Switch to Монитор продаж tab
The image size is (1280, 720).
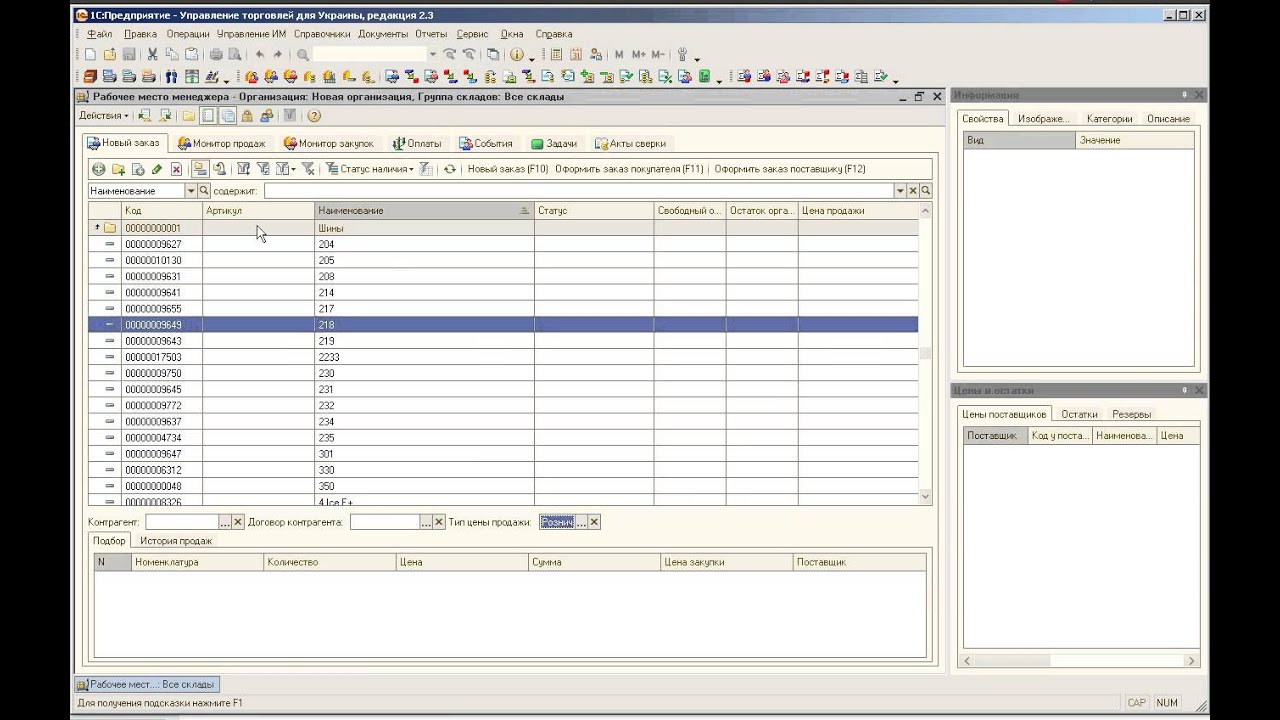221,143
